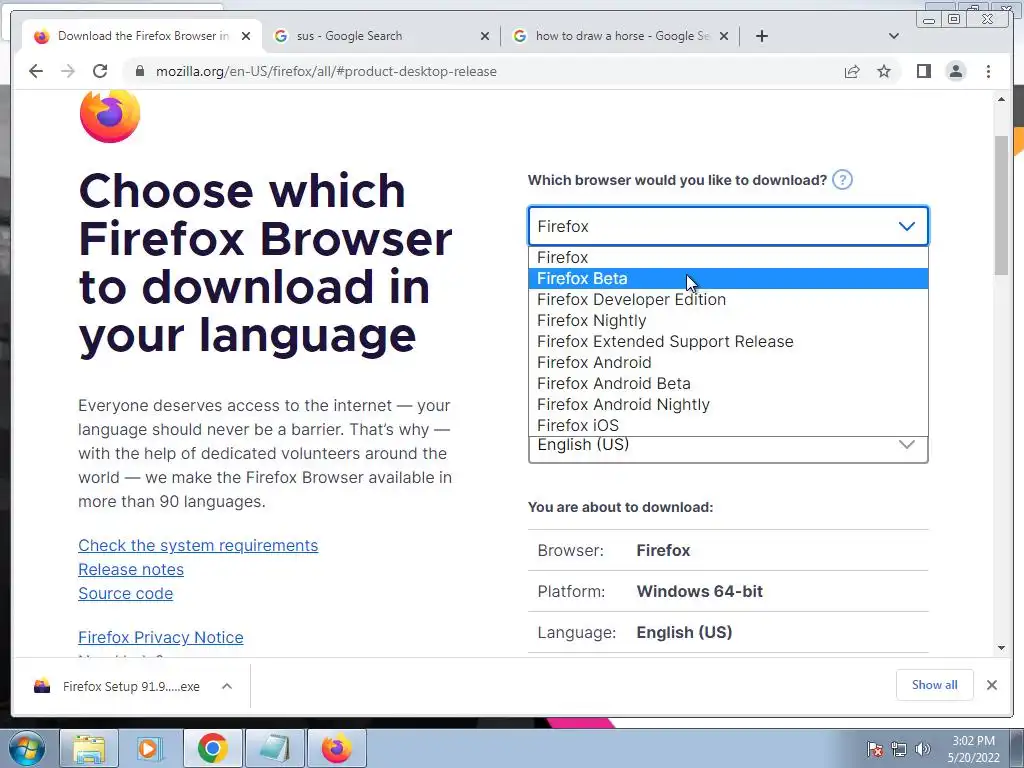Choose Firefox Developer Edition option

coord(728,299)
